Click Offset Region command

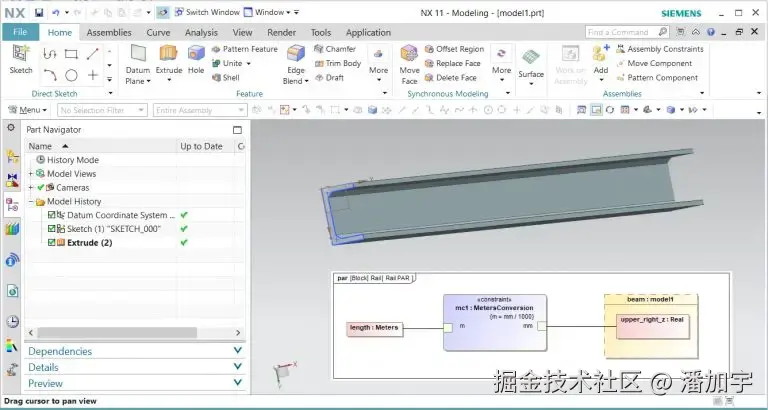454,49
